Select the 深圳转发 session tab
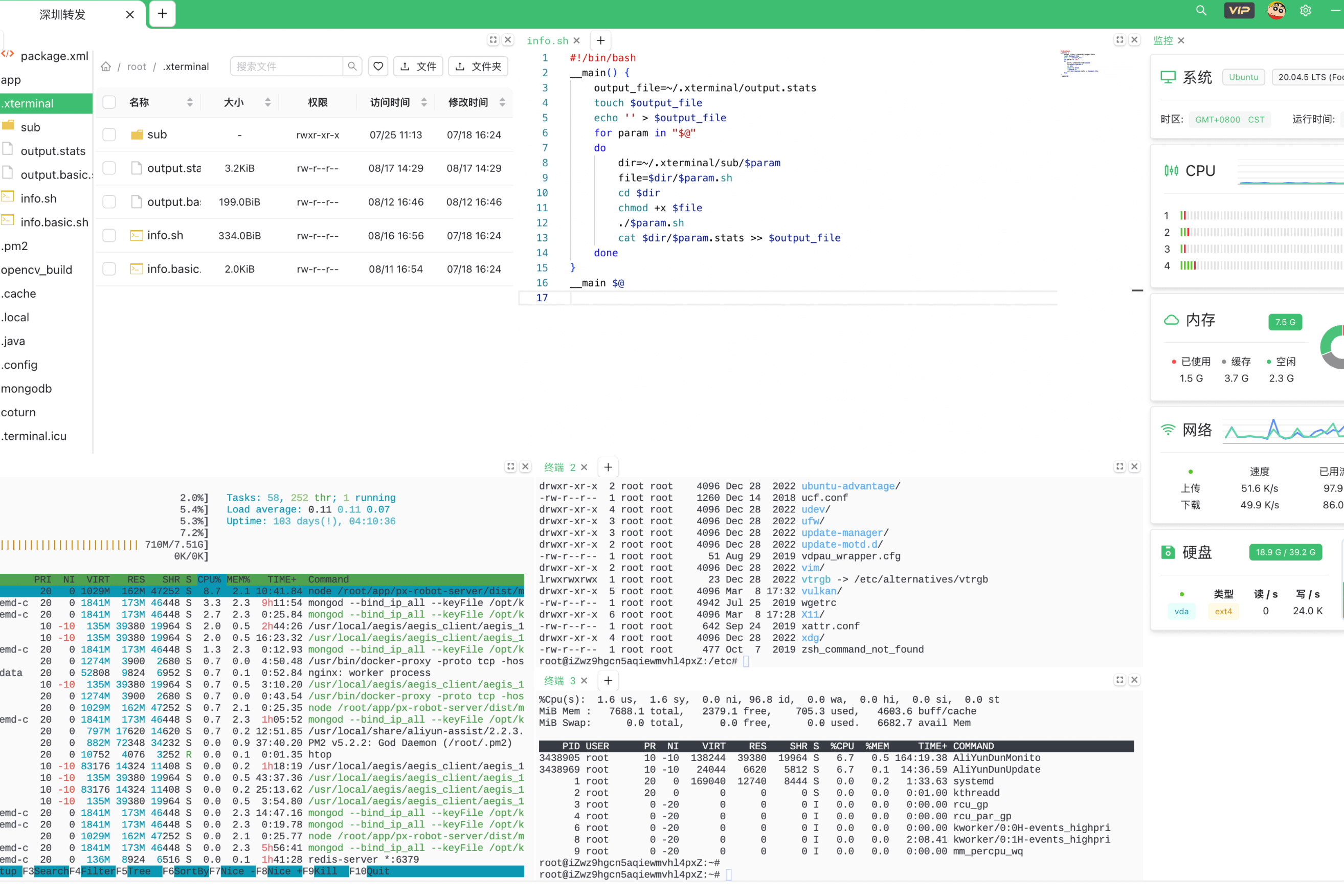The height and width of the screenshot is (896, 1344). [62, 14]
